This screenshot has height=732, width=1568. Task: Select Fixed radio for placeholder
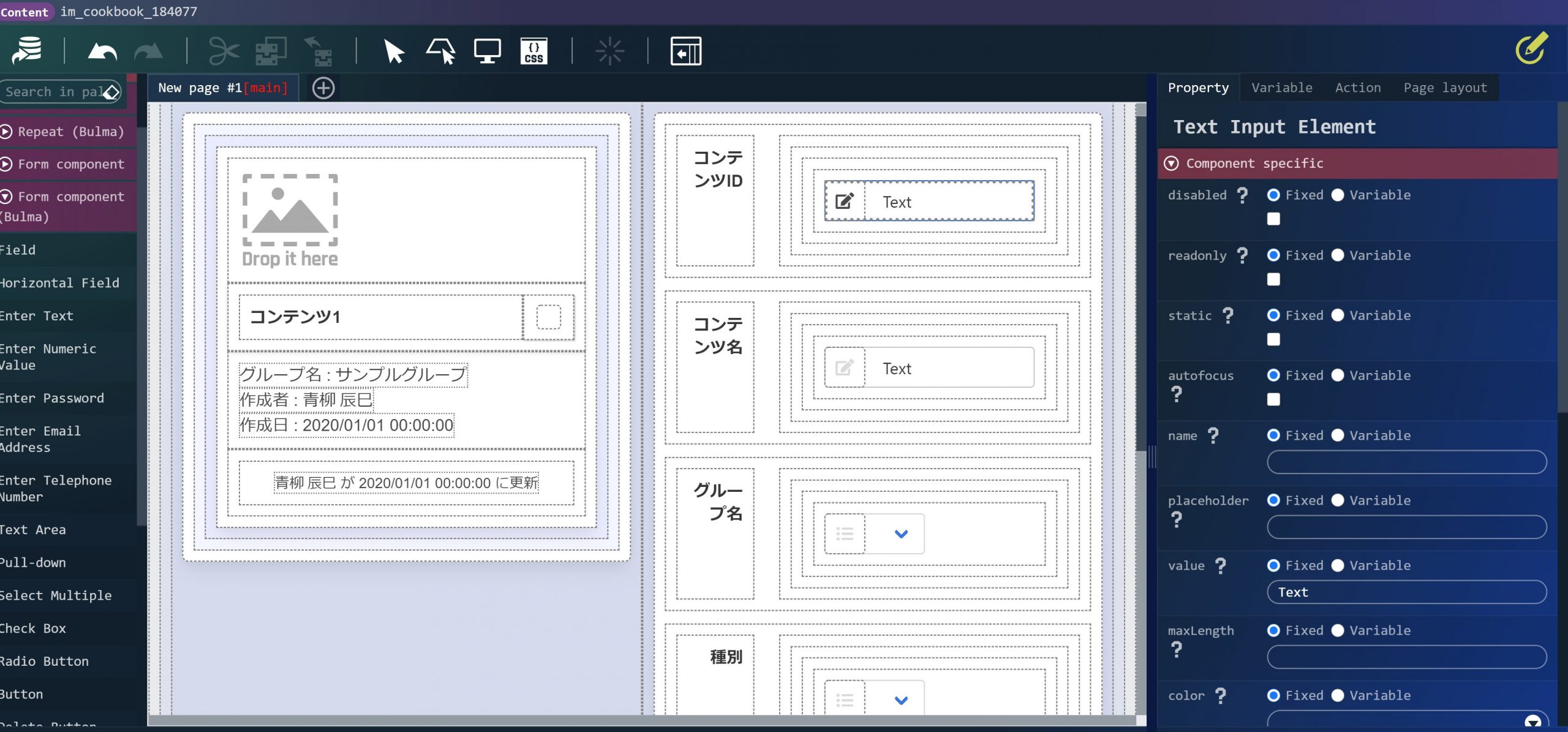[x=1273, y=500]
